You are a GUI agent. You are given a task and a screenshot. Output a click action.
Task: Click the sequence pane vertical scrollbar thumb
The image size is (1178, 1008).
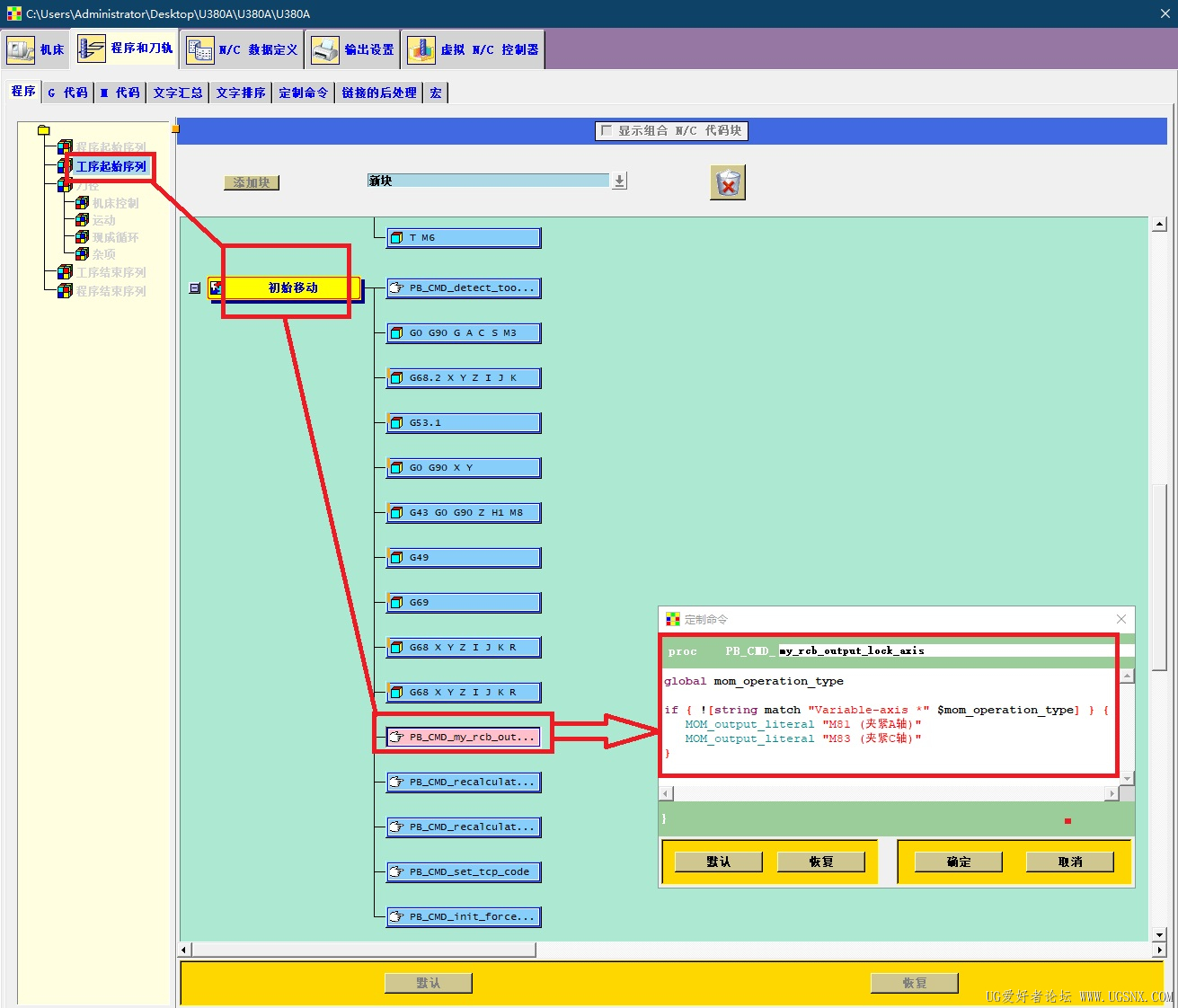point(1159,579)
